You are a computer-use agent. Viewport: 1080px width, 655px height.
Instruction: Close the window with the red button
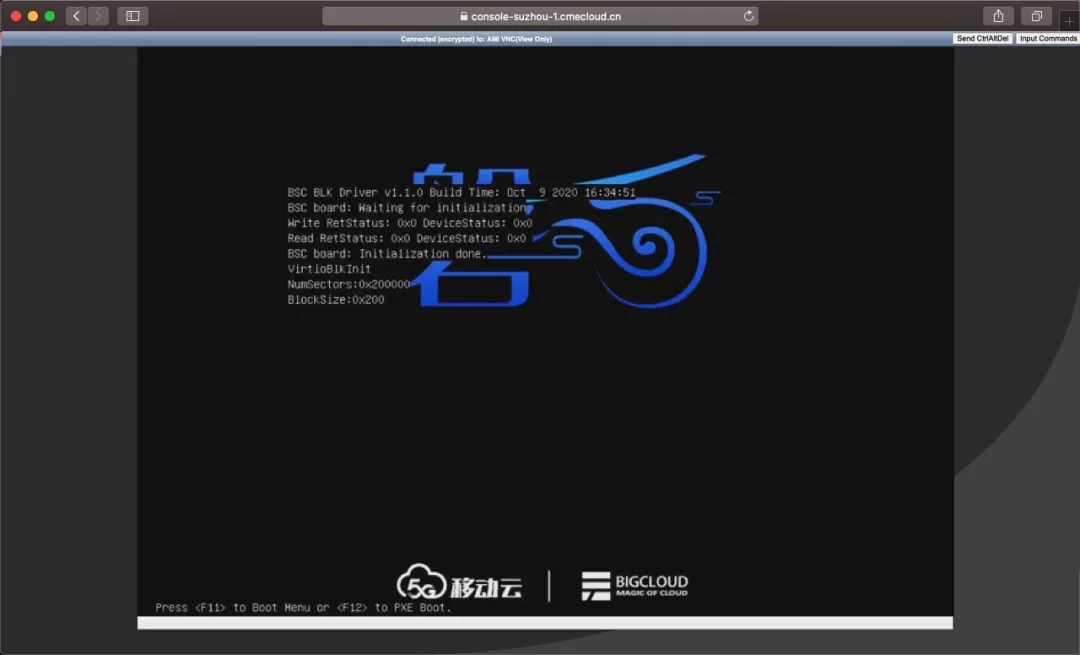(16, 16)
